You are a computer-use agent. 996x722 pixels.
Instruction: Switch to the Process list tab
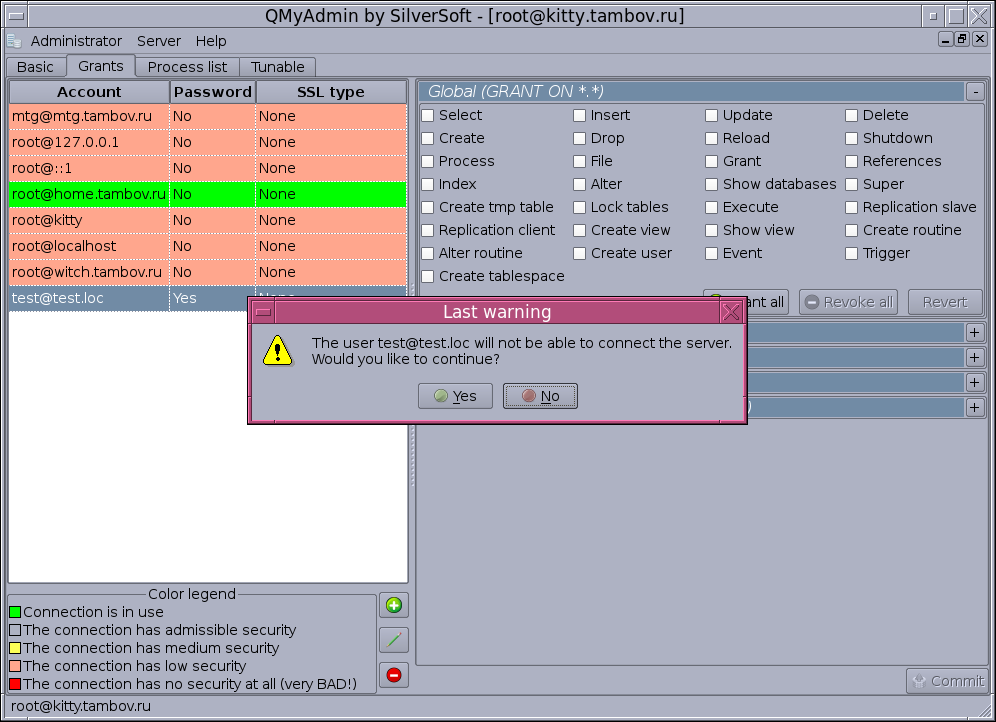click(x=187, y=67)
